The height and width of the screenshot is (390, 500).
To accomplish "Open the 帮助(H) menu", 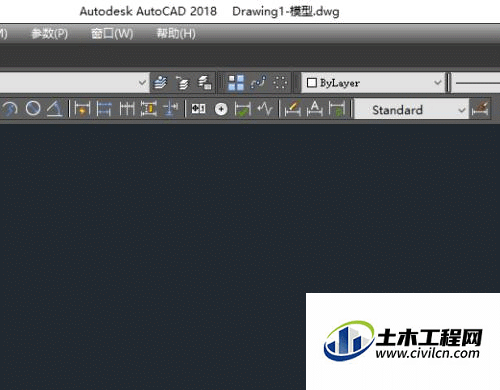I will tap(176, 33).
